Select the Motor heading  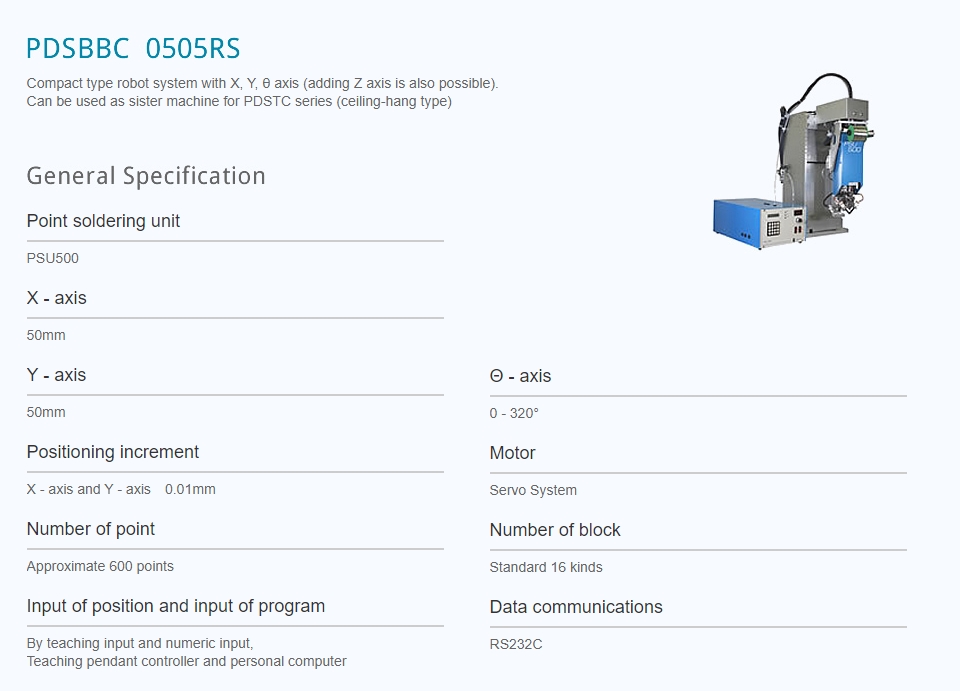coord(512,453)
